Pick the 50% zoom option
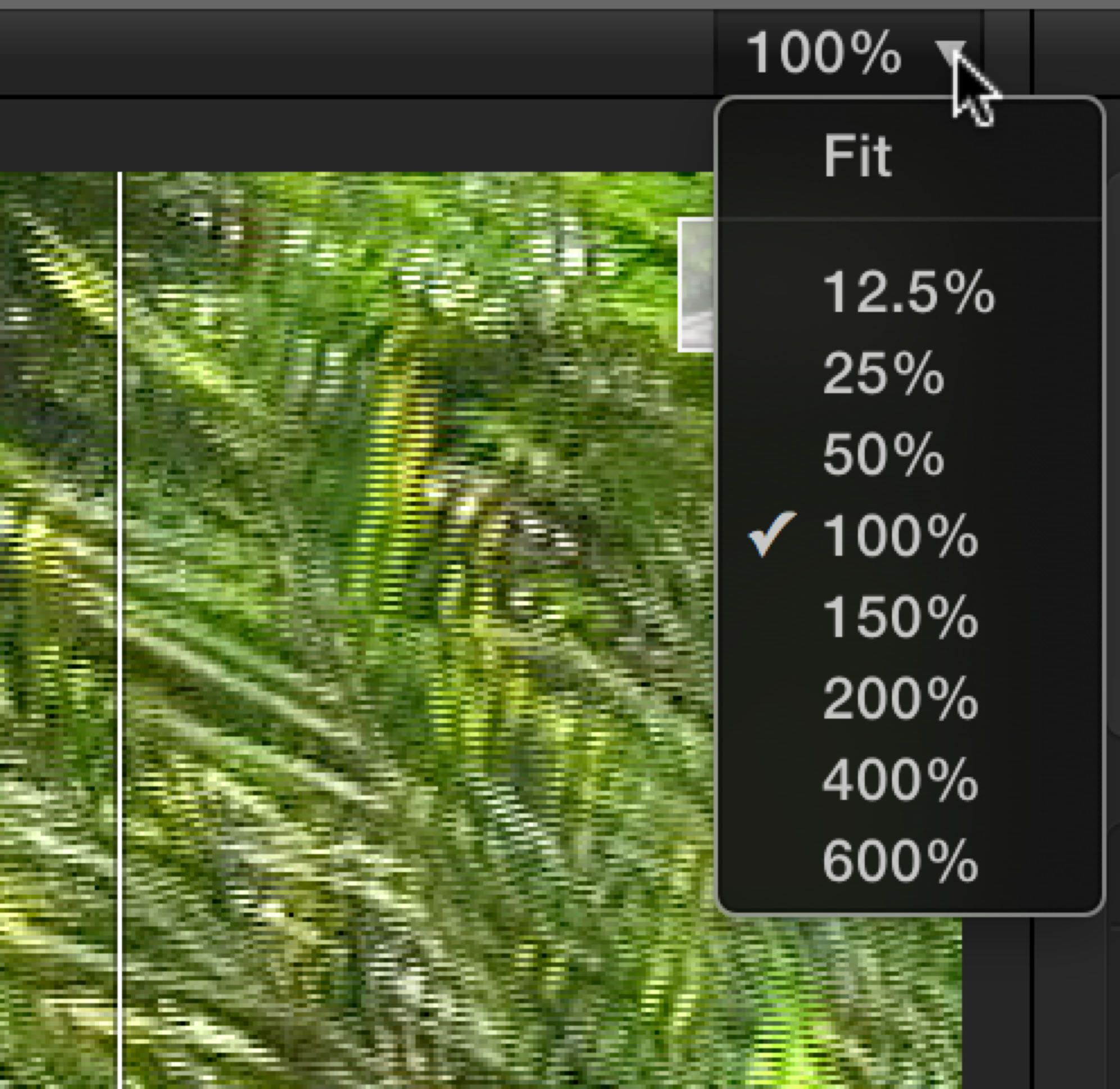Viewport: 1120px width, 1089px height. [x=883, y=454]
